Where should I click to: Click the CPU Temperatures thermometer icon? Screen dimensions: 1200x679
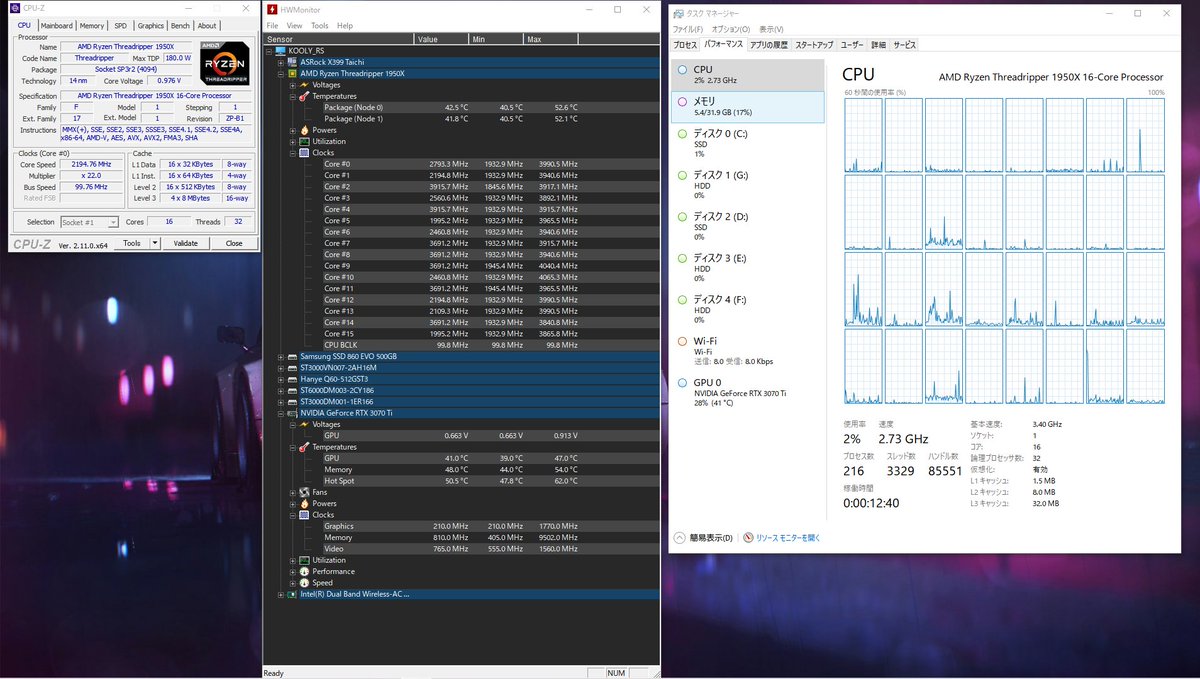tap(305, 96)
